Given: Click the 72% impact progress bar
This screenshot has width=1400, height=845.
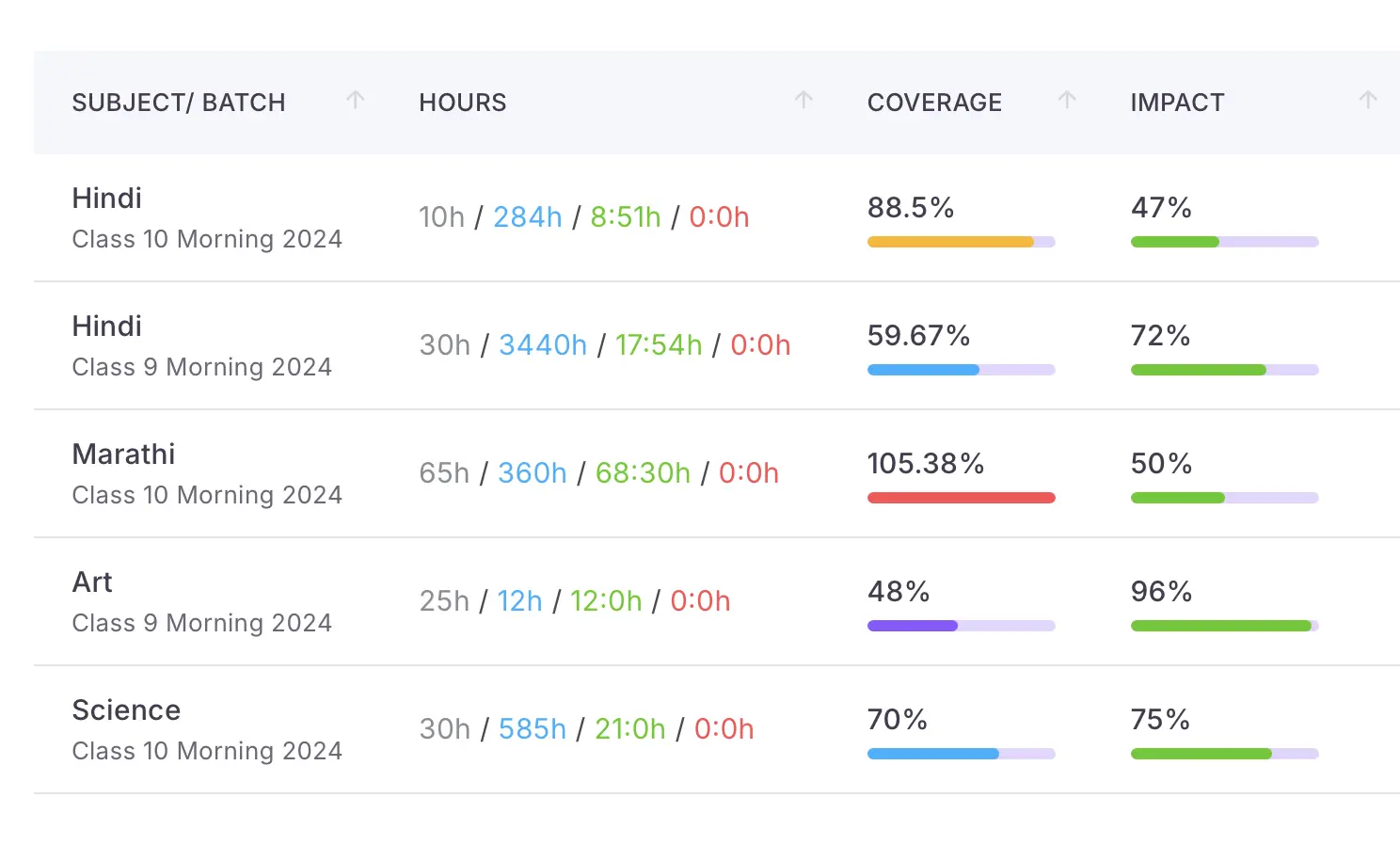Looking at the screenshot, I should point(1223,370).
